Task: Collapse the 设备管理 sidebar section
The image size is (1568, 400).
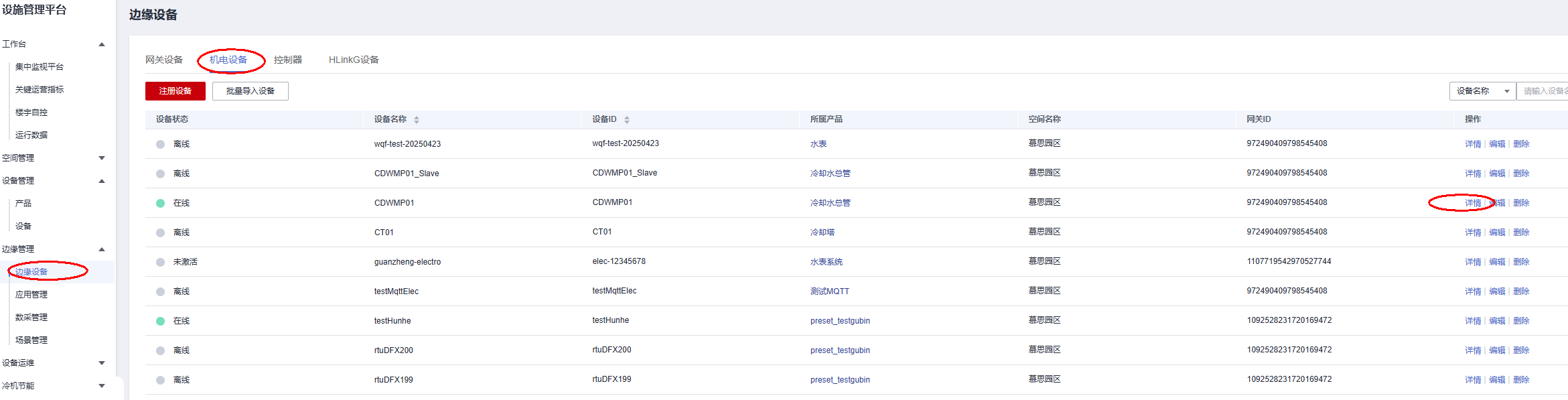Action: pos(102,181)
